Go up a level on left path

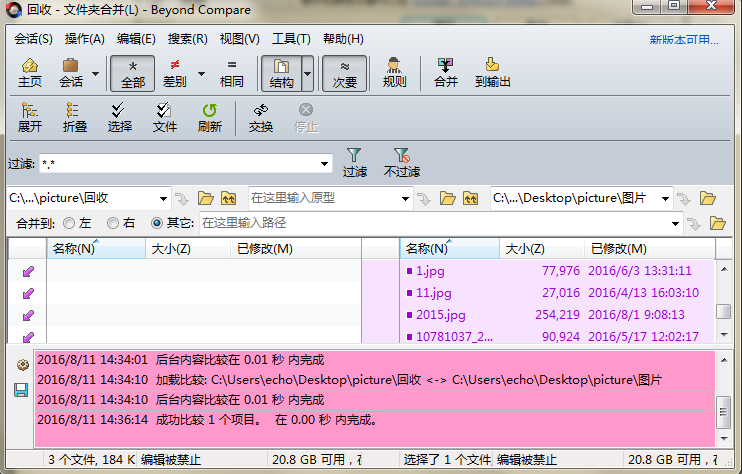pos(229,199)
